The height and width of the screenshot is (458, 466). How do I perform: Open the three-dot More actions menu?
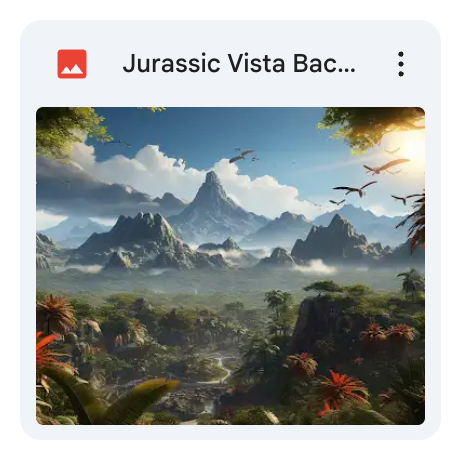point(401,64)
